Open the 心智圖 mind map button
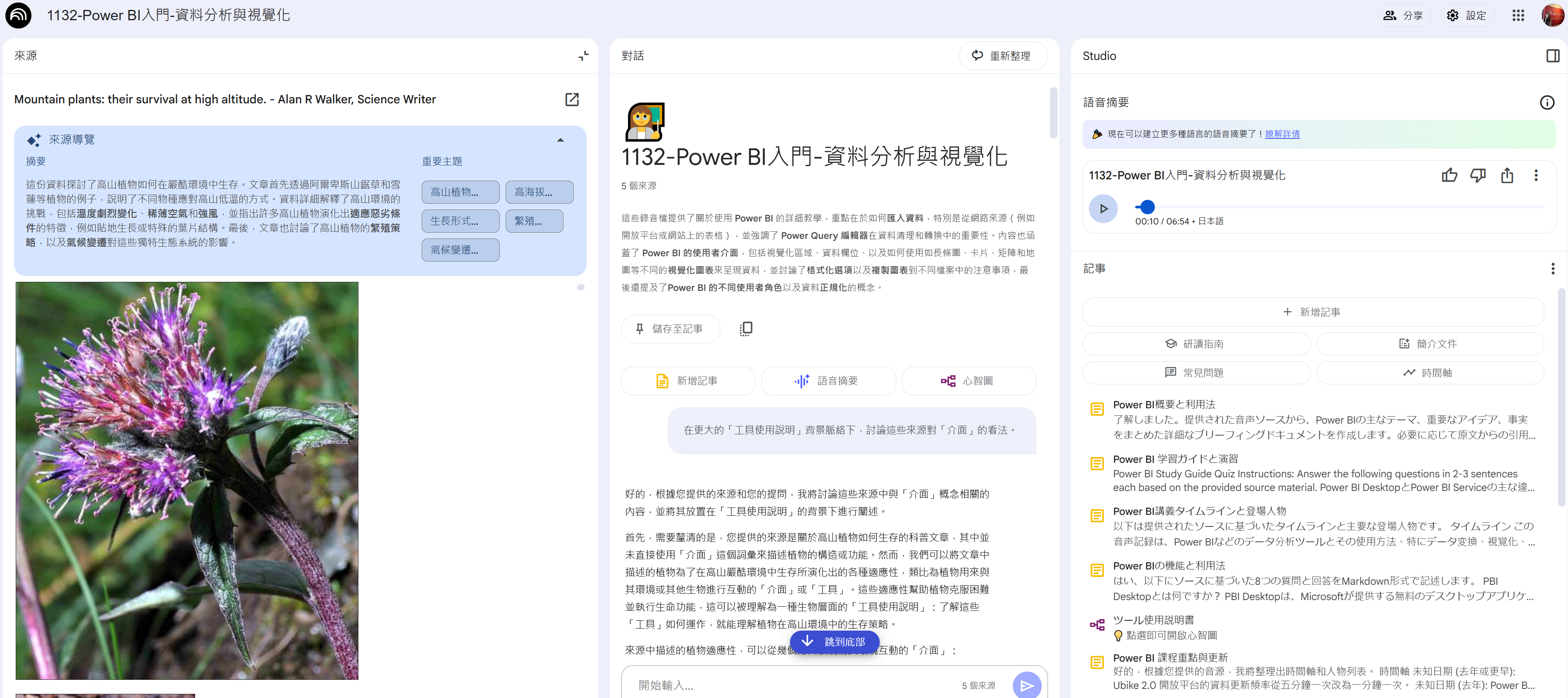1568x698 pixels. [969, 381]
